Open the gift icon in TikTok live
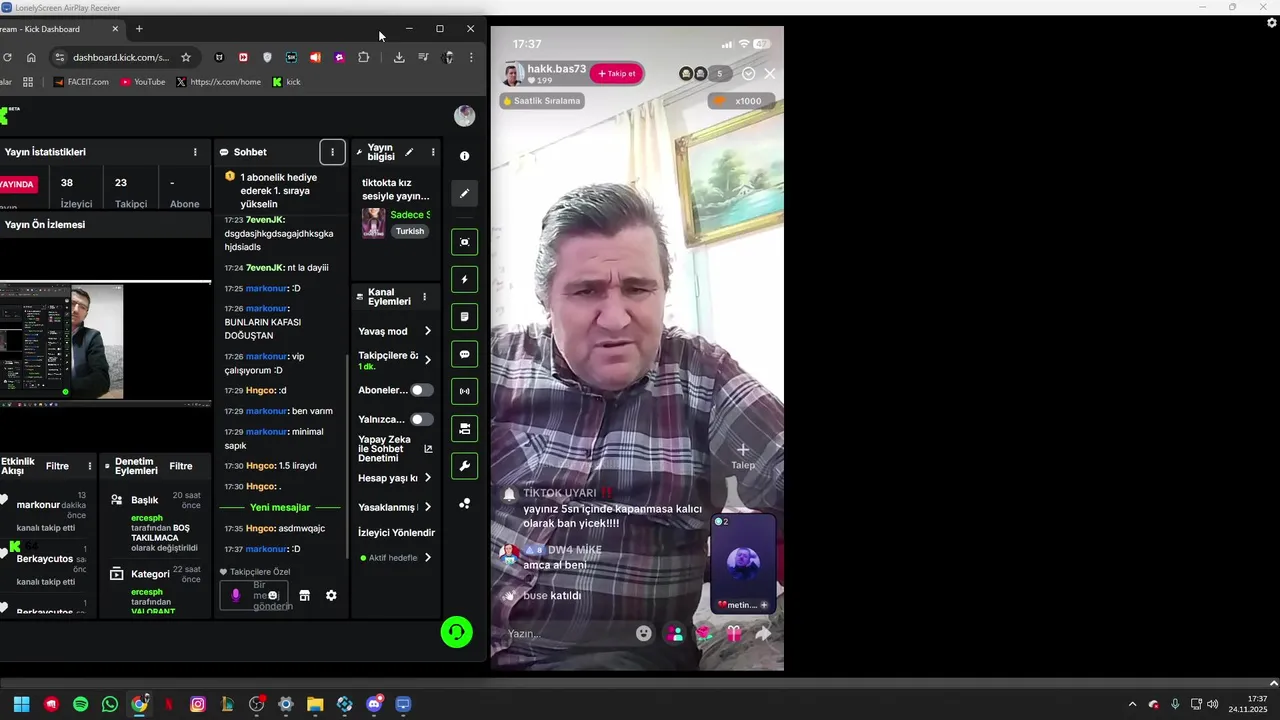The image size is (1280, 720). tap(734, 633)
